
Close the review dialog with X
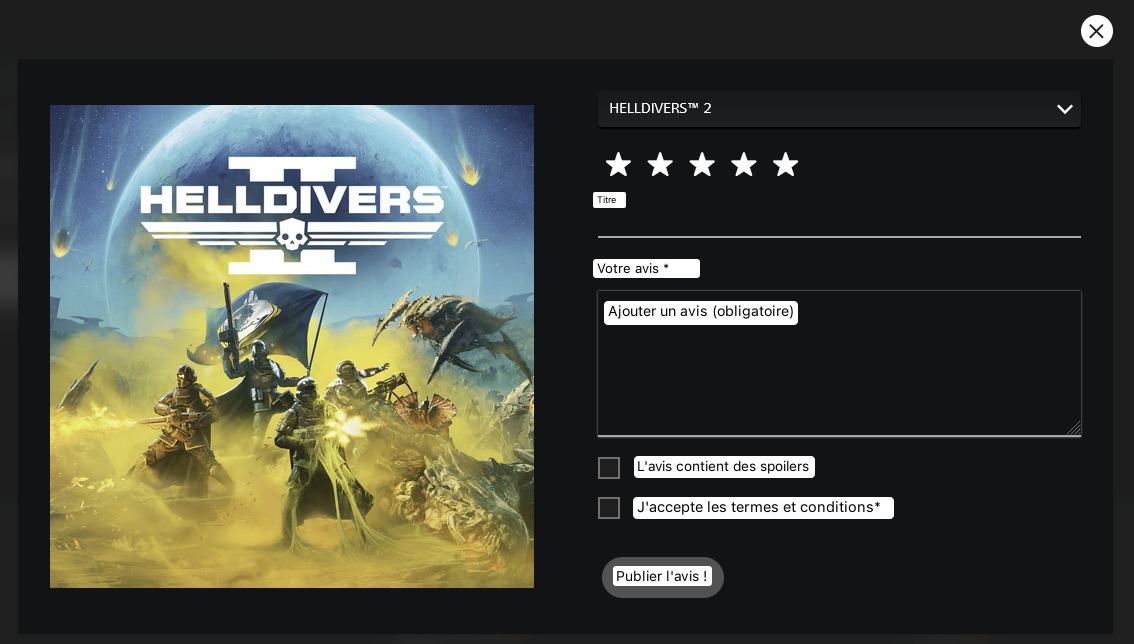tap(1096, 31)
